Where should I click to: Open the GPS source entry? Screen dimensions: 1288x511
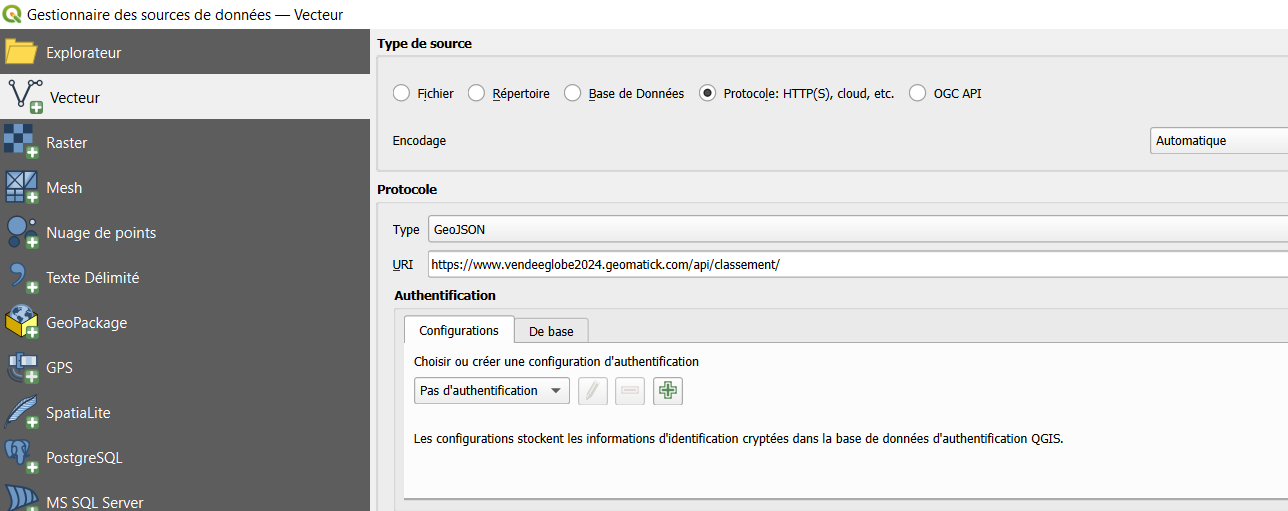click(60, 368)
